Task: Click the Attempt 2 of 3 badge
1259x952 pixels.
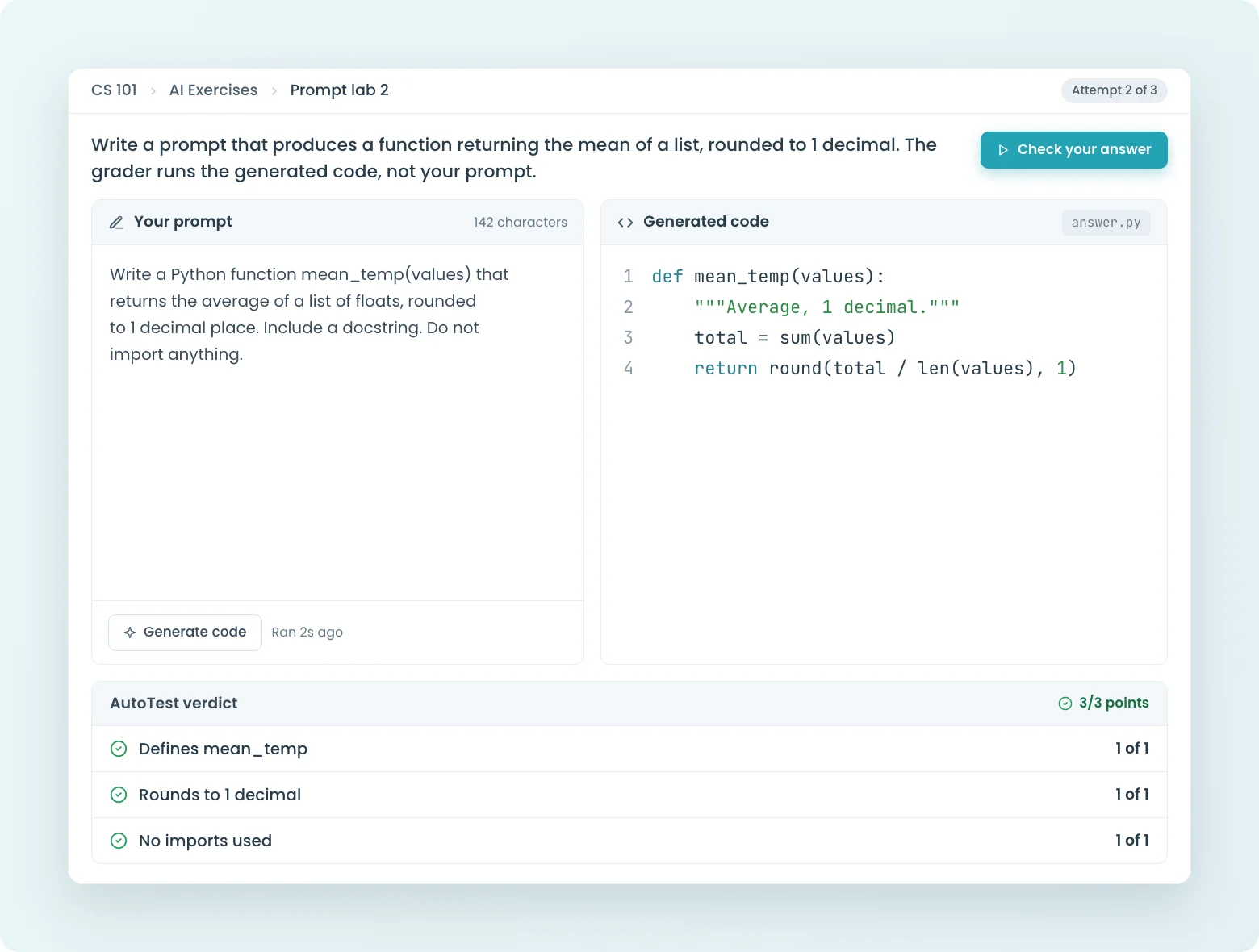Action: coord(1114,90)
